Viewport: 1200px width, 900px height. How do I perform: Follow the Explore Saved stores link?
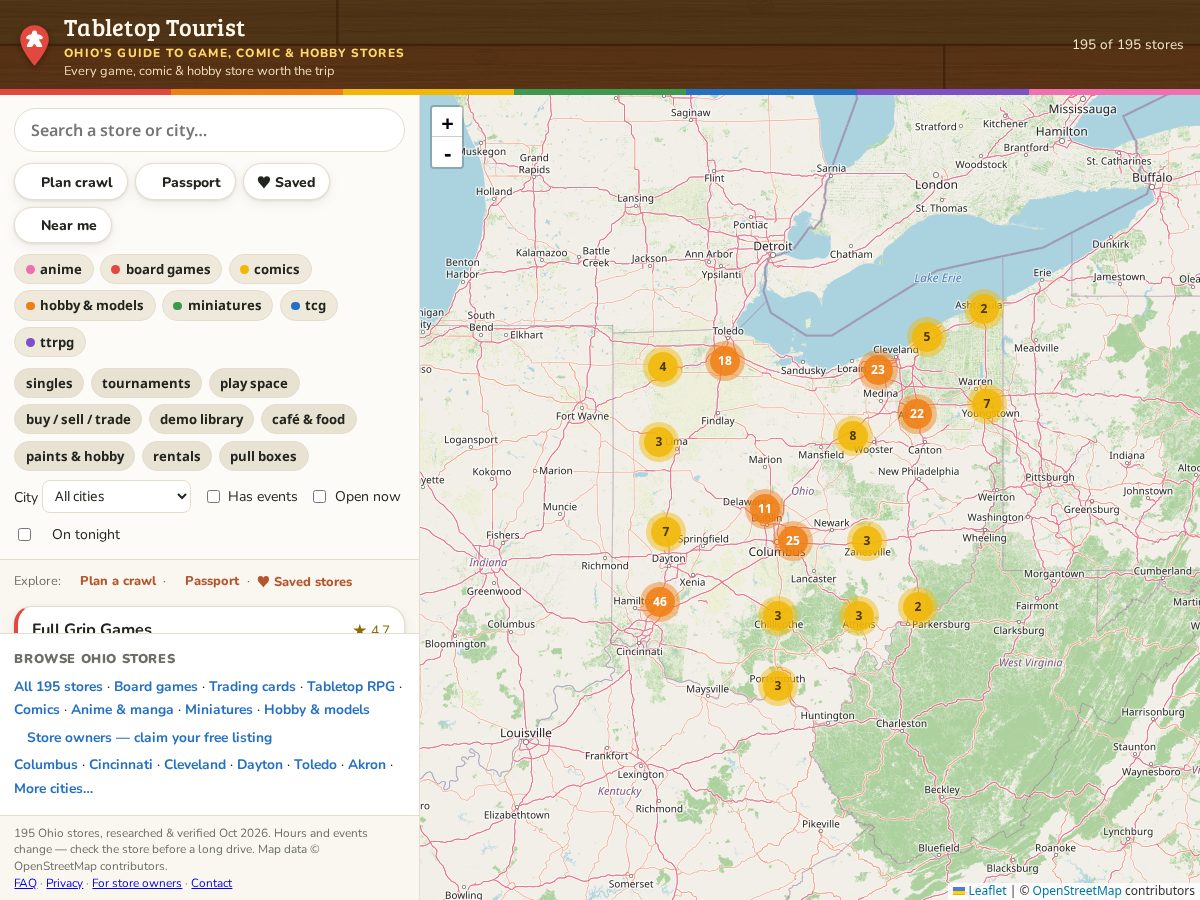[305, 581]
